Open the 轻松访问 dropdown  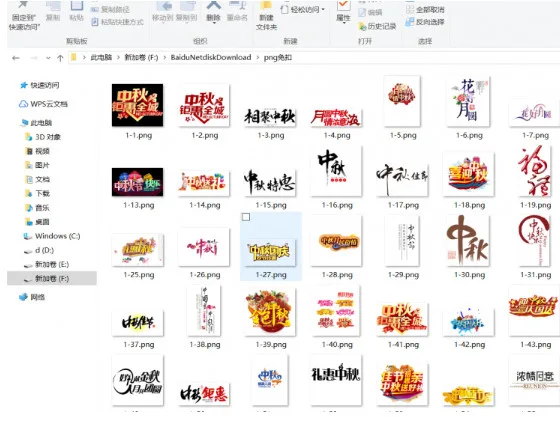click(303, 9)
